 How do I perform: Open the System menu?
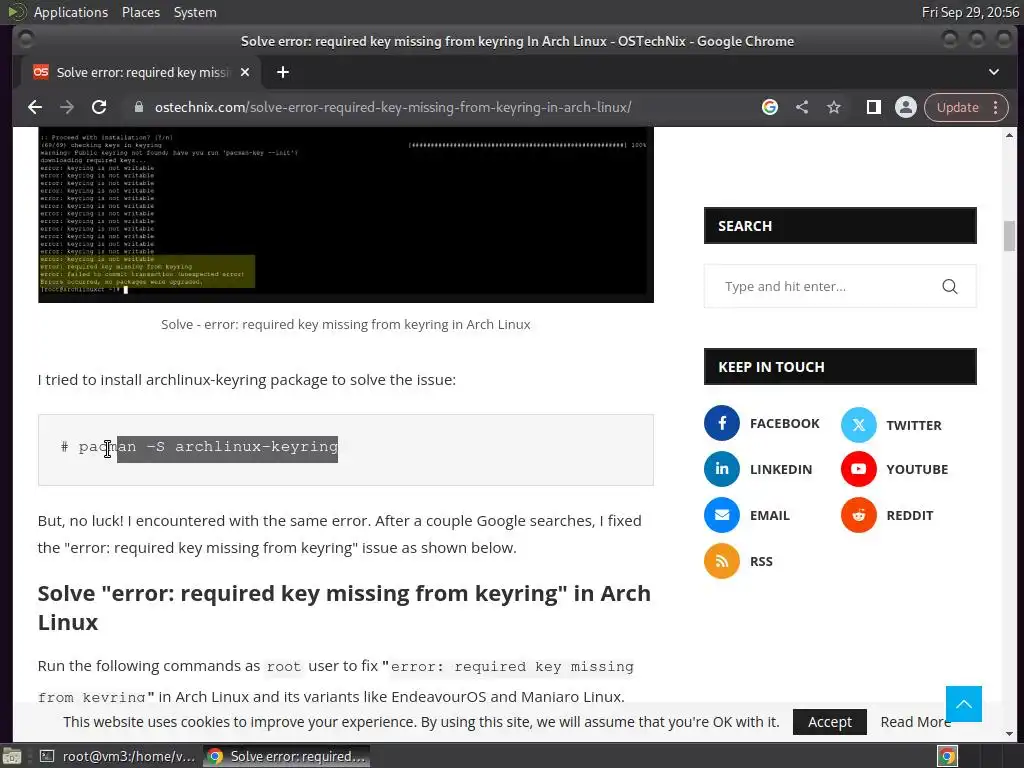195,12
